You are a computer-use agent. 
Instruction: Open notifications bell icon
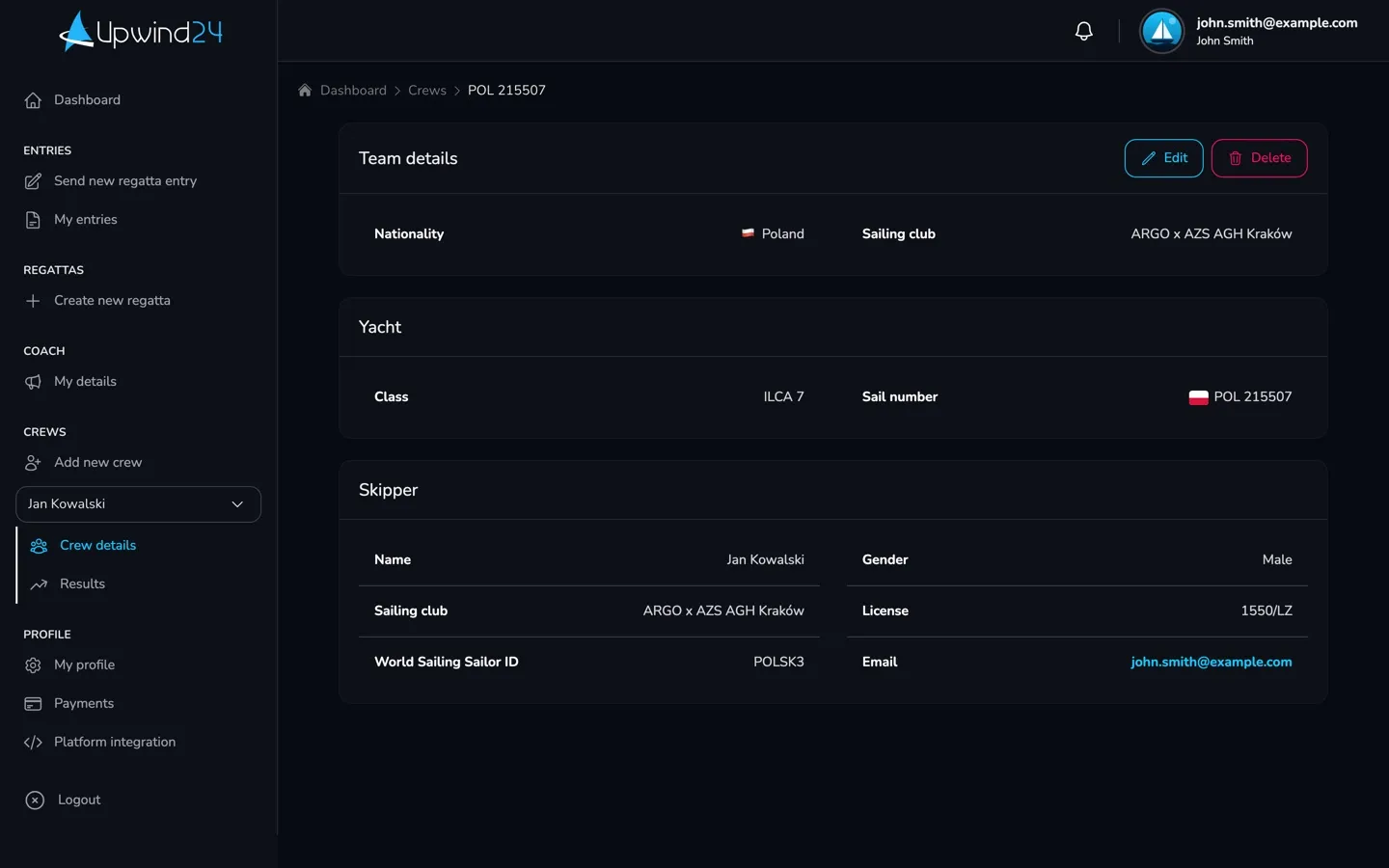coord(1084,31)
